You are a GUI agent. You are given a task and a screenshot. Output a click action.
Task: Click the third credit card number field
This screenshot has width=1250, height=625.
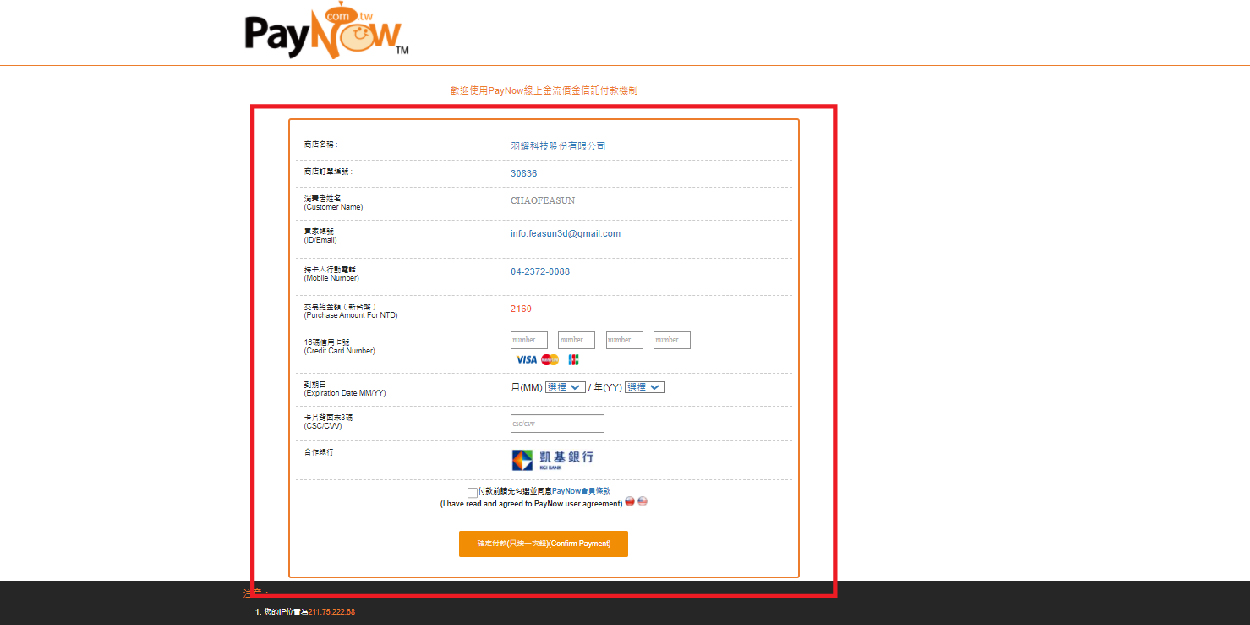coord(624,340)
